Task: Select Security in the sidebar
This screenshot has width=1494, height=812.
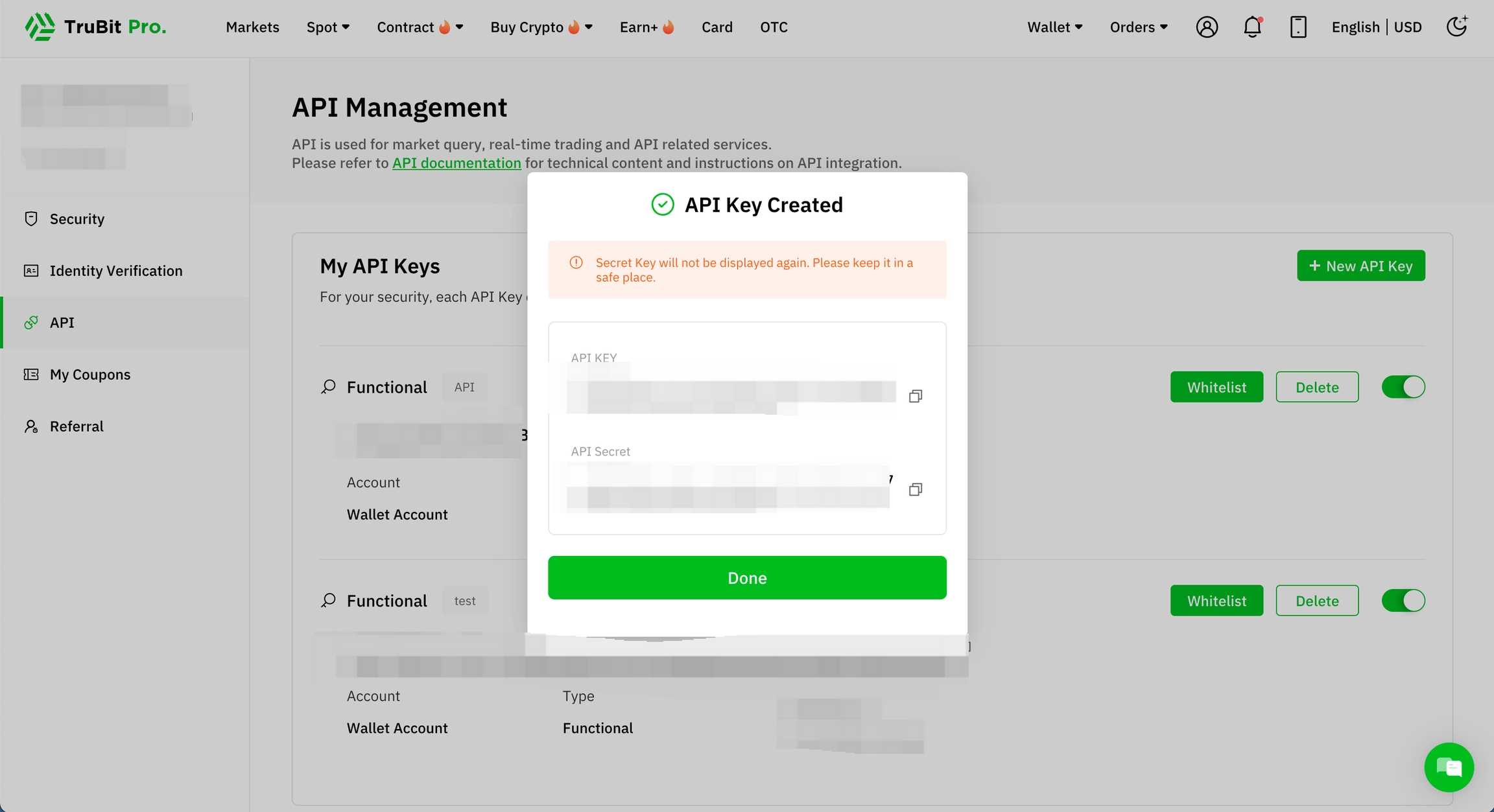Action: pyautogui.click(x=77, y=219)
